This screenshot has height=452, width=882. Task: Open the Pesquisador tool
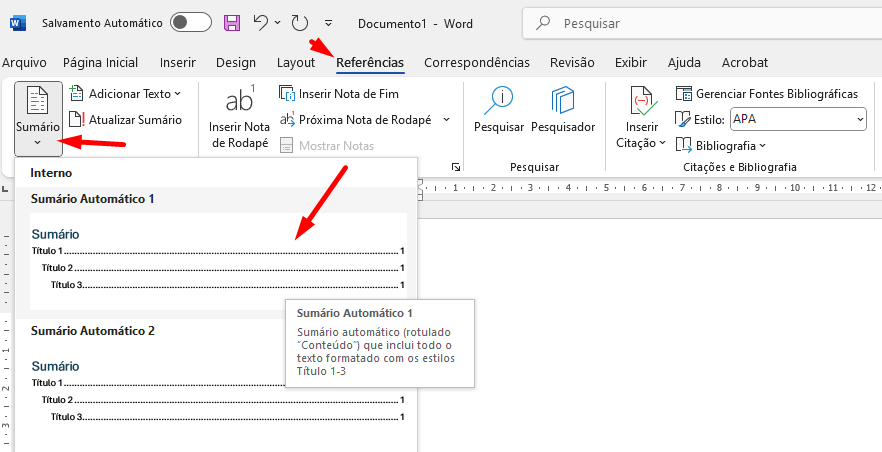pos(563,111)
